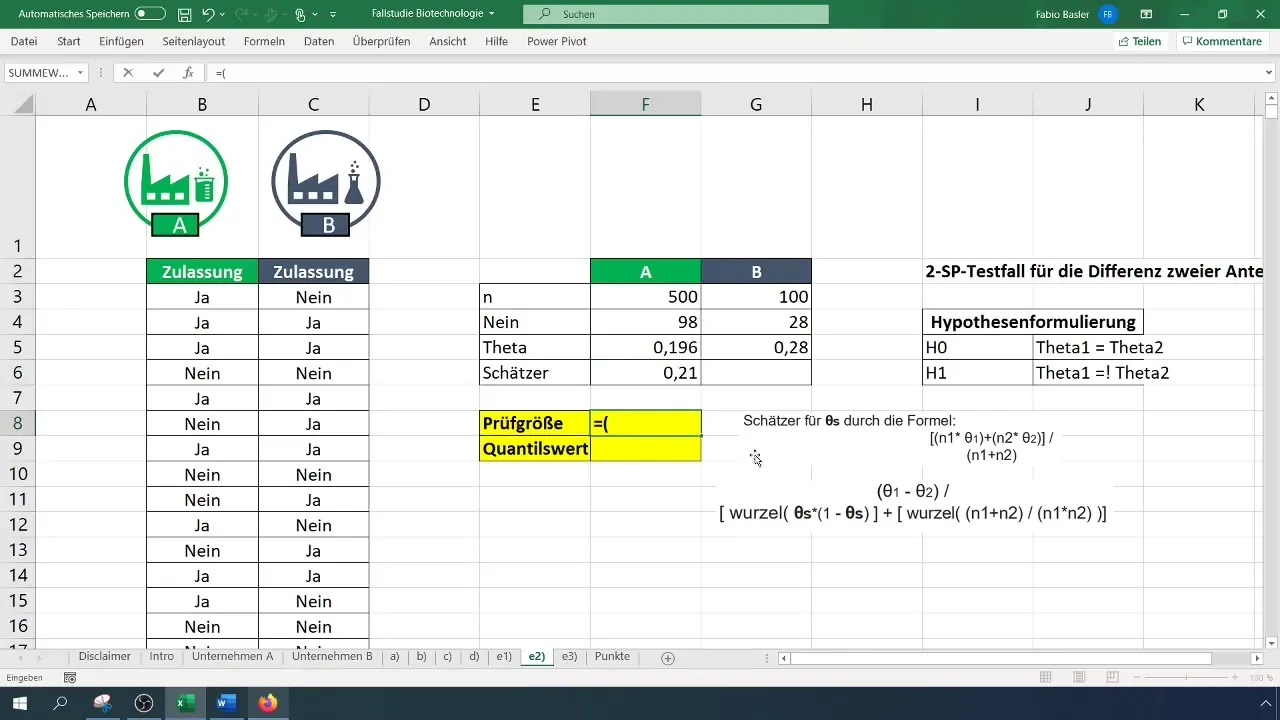1280x720 pixels.
Task: Click the macro recording status bar icon
Action: (70, 677)
